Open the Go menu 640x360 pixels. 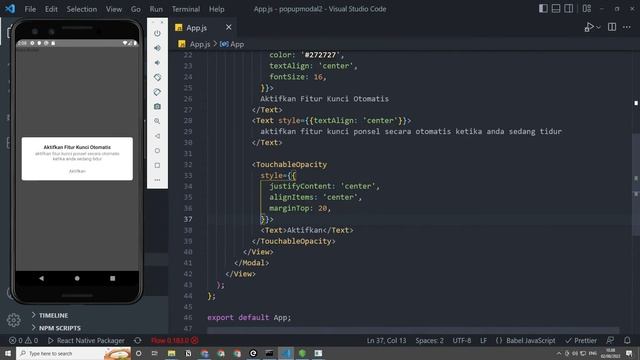coord(136,9)
